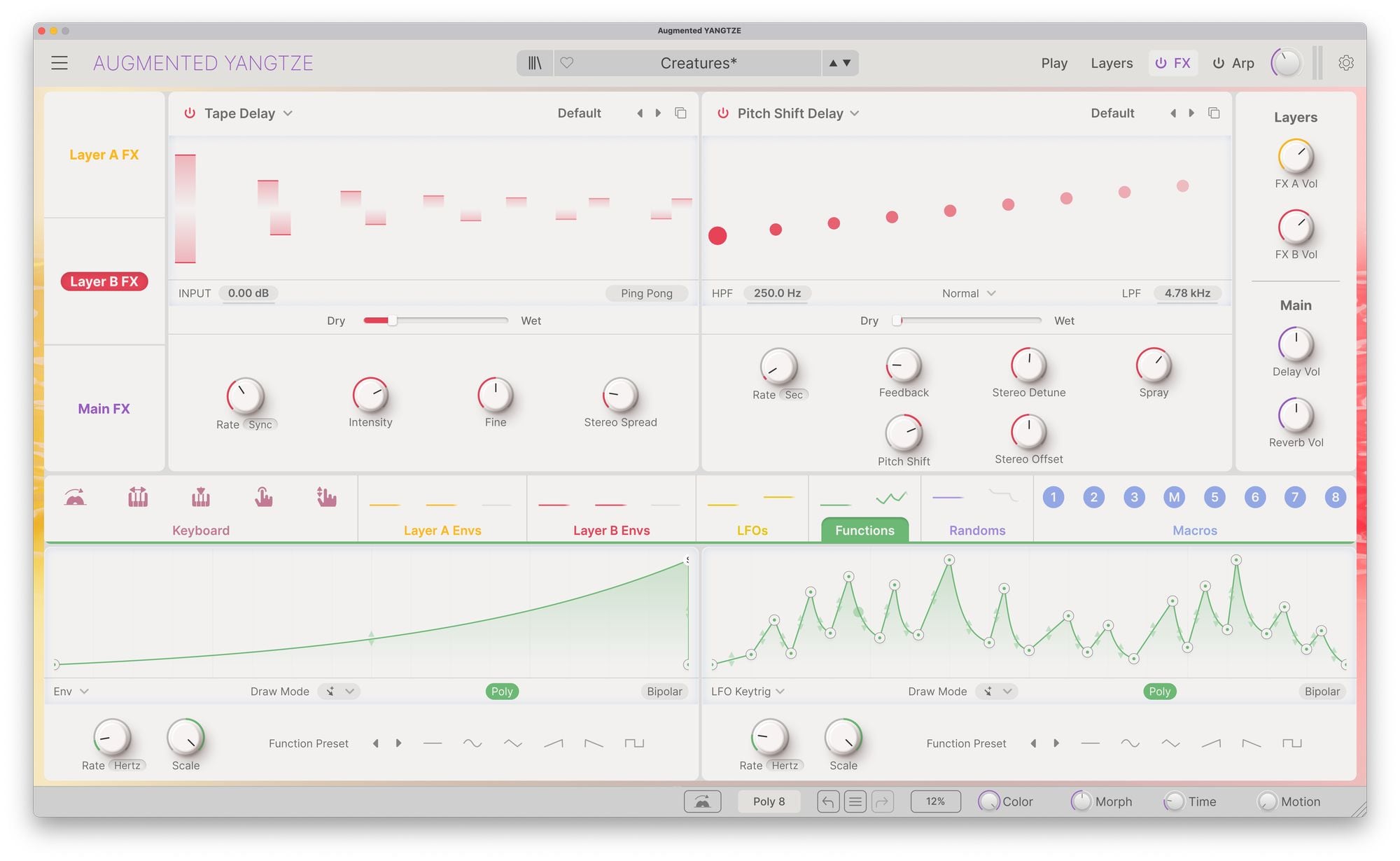The image size is (1400, 861).
Task: Toggle Bipolar on the left function
Action: pos(664,692)
